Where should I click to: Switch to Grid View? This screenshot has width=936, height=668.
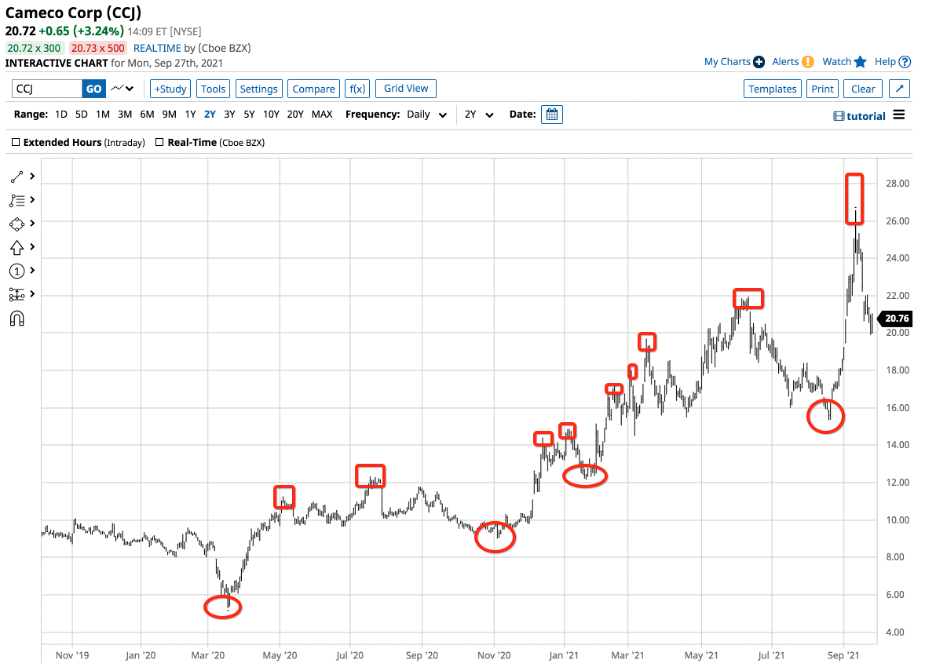(406, 88)
